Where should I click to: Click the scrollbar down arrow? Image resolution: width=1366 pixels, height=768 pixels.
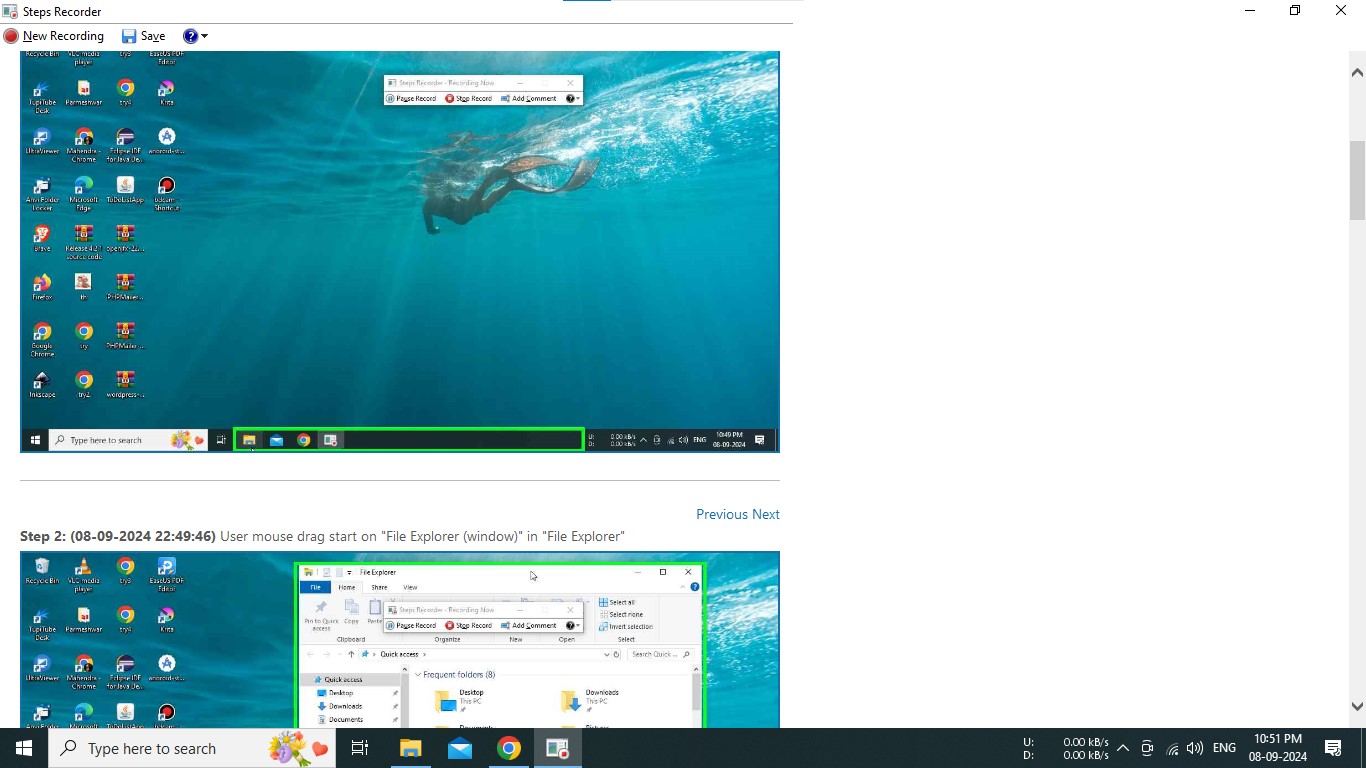(1357, 706)
